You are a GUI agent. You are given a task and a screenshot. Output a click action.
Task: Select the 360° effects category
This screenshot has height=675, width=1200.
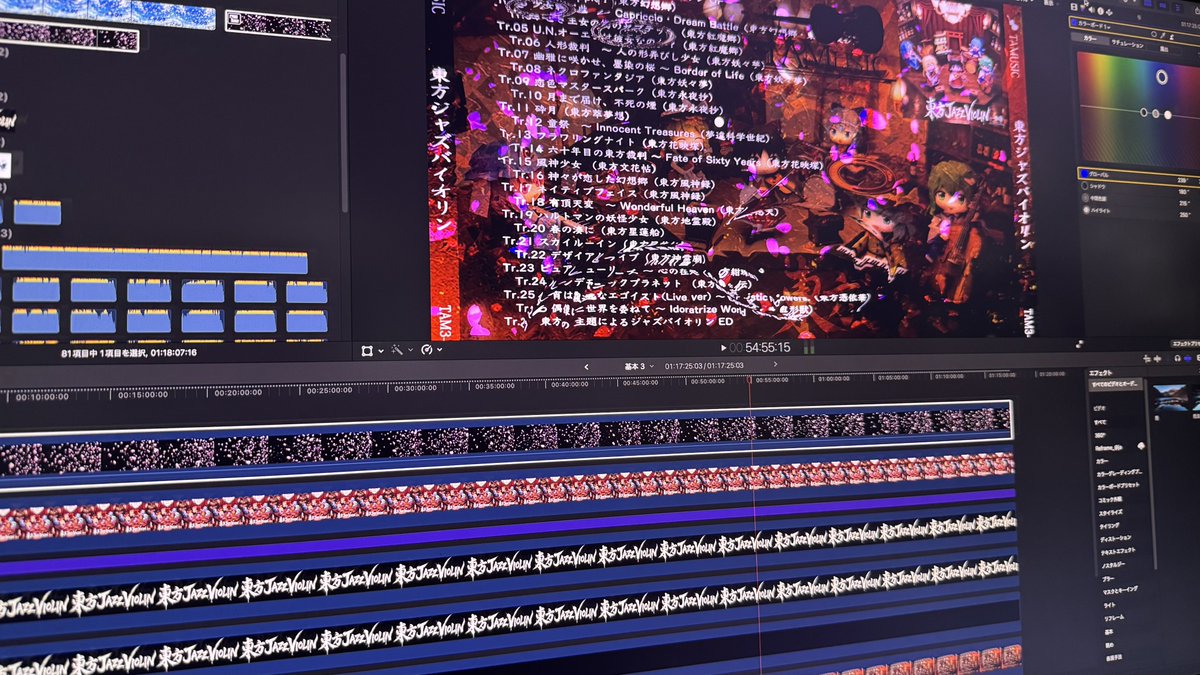(1099, 435)
